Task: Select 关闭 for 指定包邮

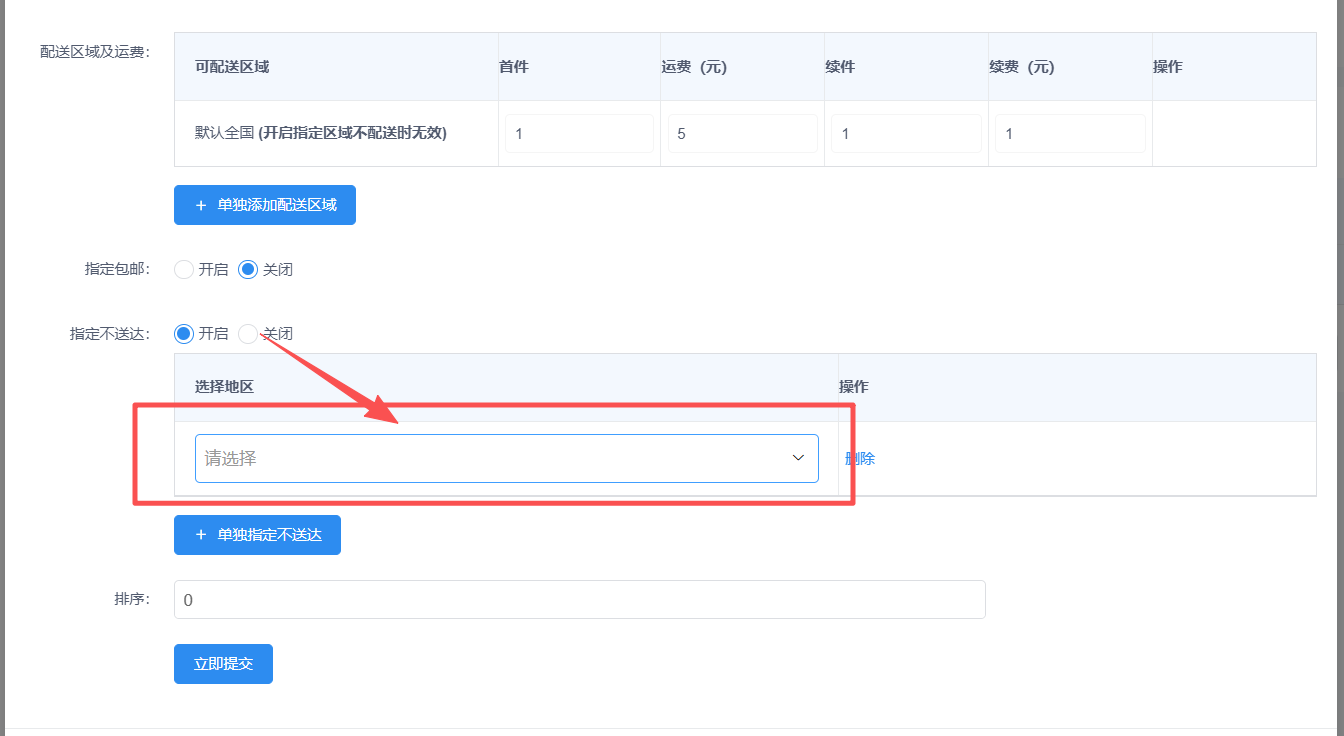Action: (x=248, y=269)
